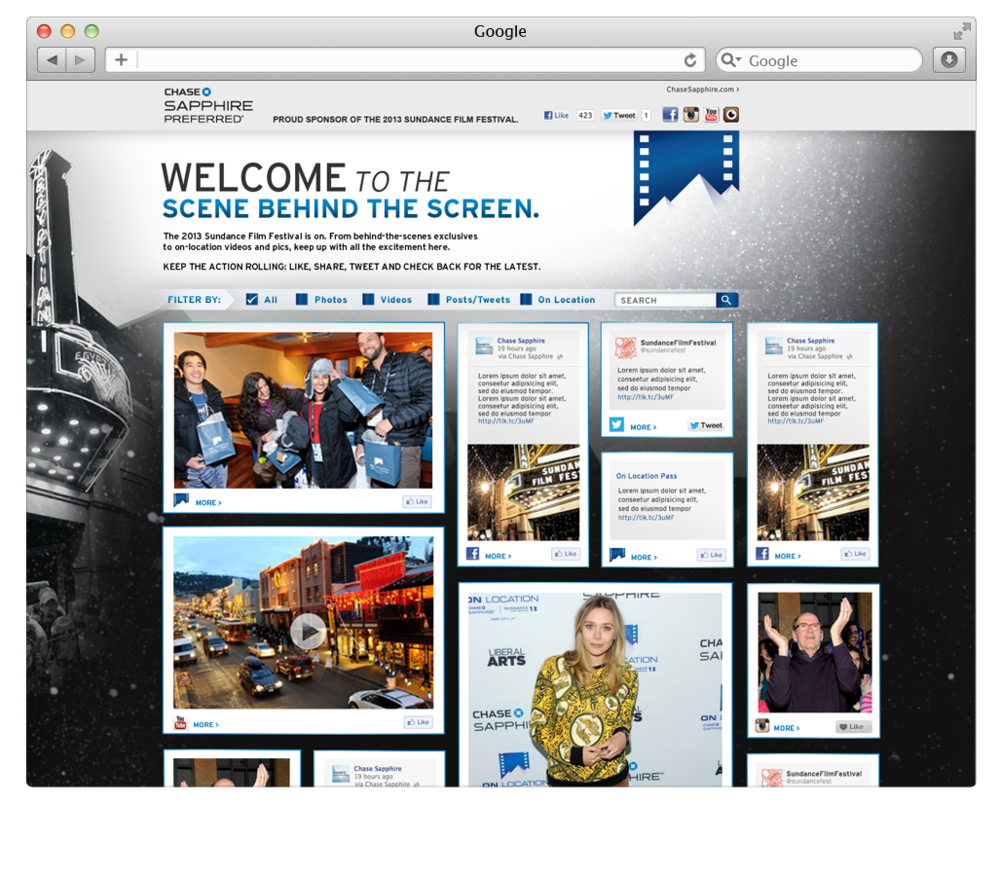
Task: Like the right Chase Sapphire Facebook post
Action: pyautogui.click(x=855, y=554)
